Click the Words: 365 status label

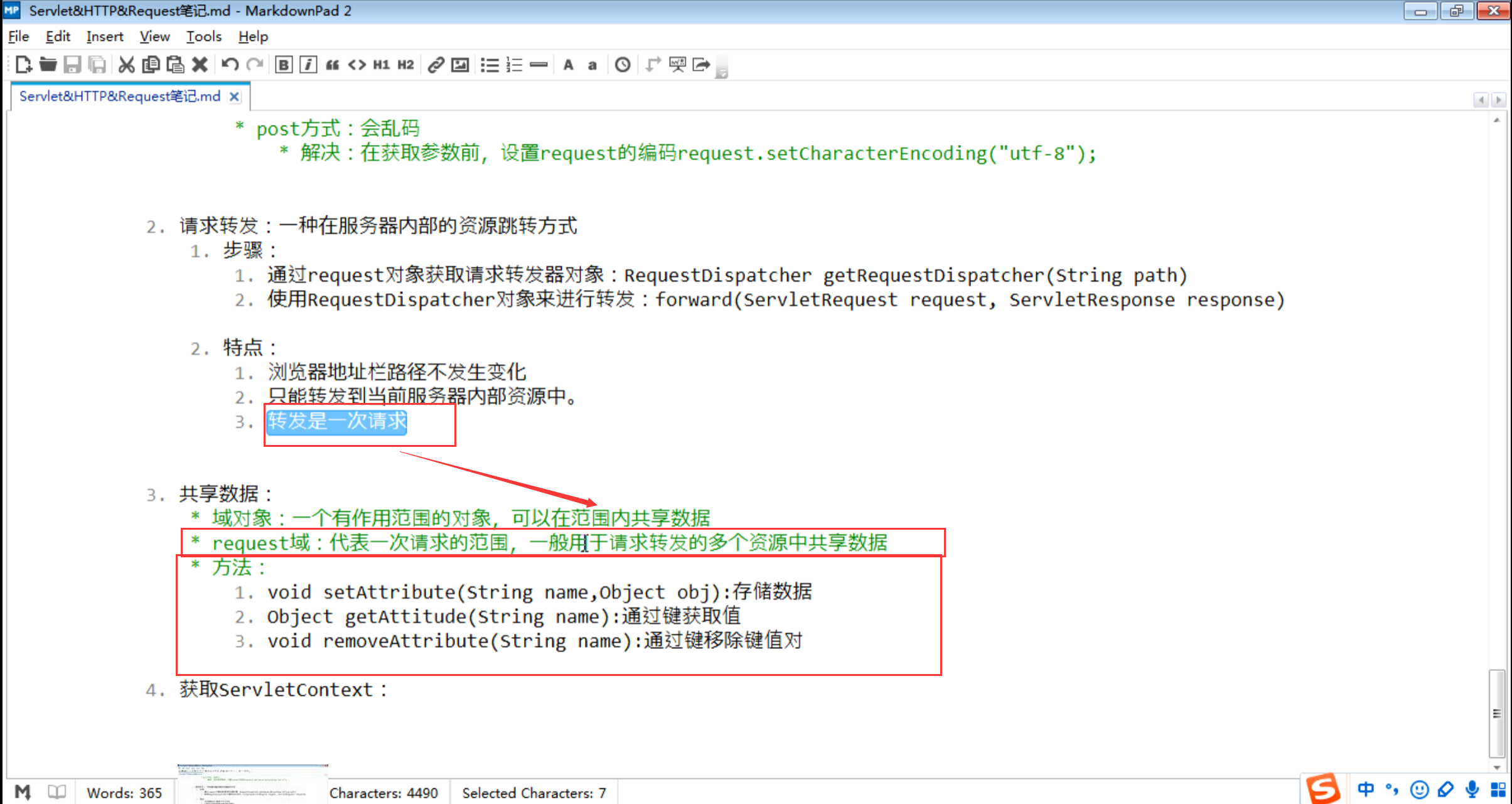124,793
